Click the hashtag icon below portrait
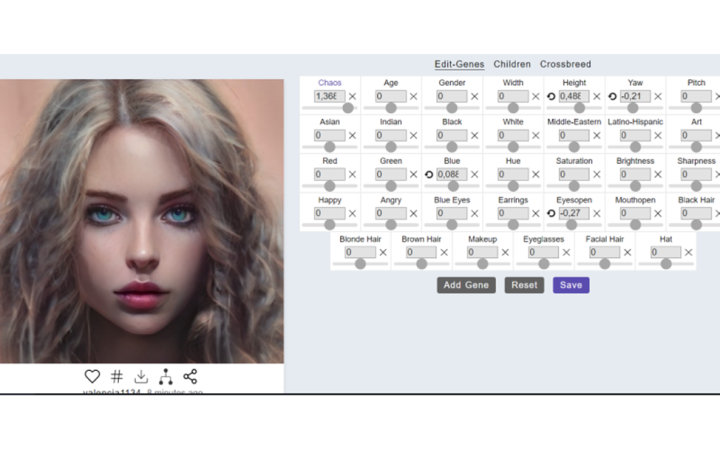Image resolution: width=720 pixels, height=450 pixels. [117, 376]
